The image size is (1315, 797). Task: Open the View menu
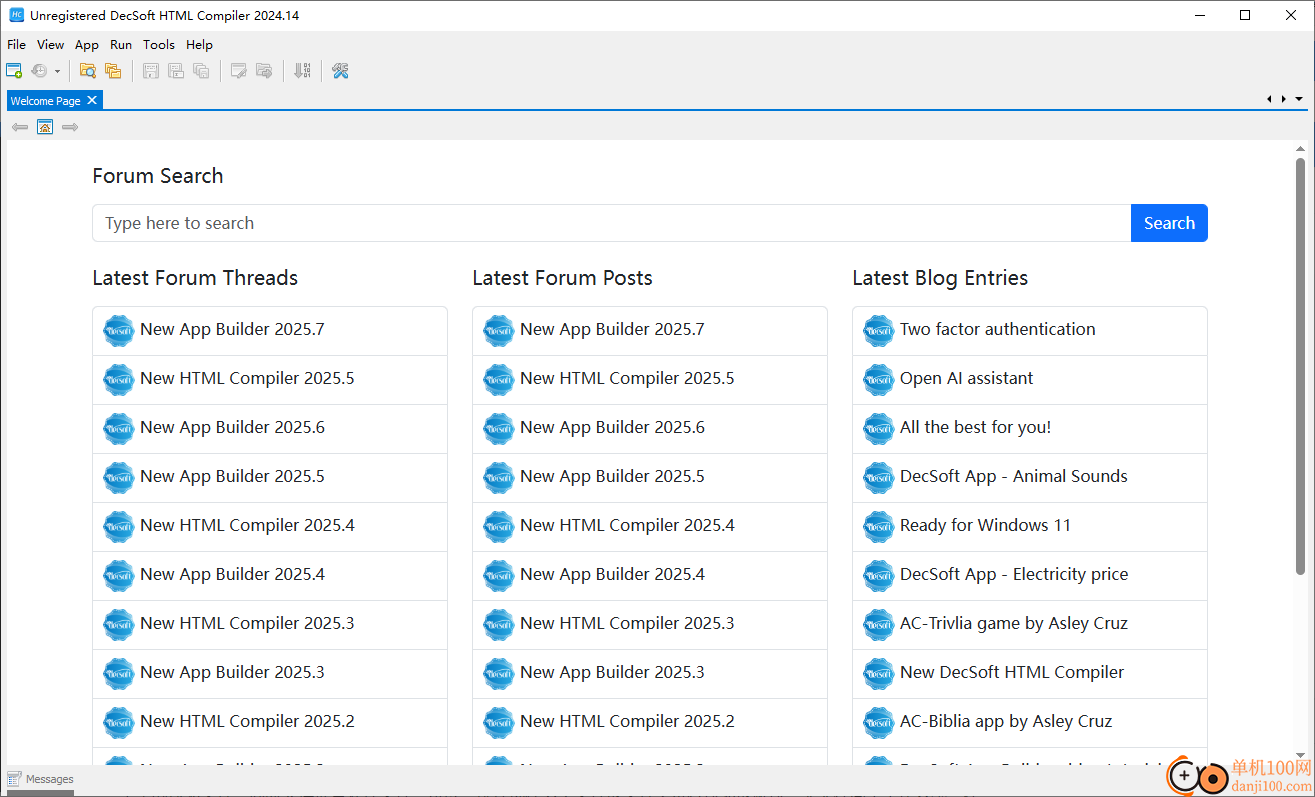tap(50, 44)
